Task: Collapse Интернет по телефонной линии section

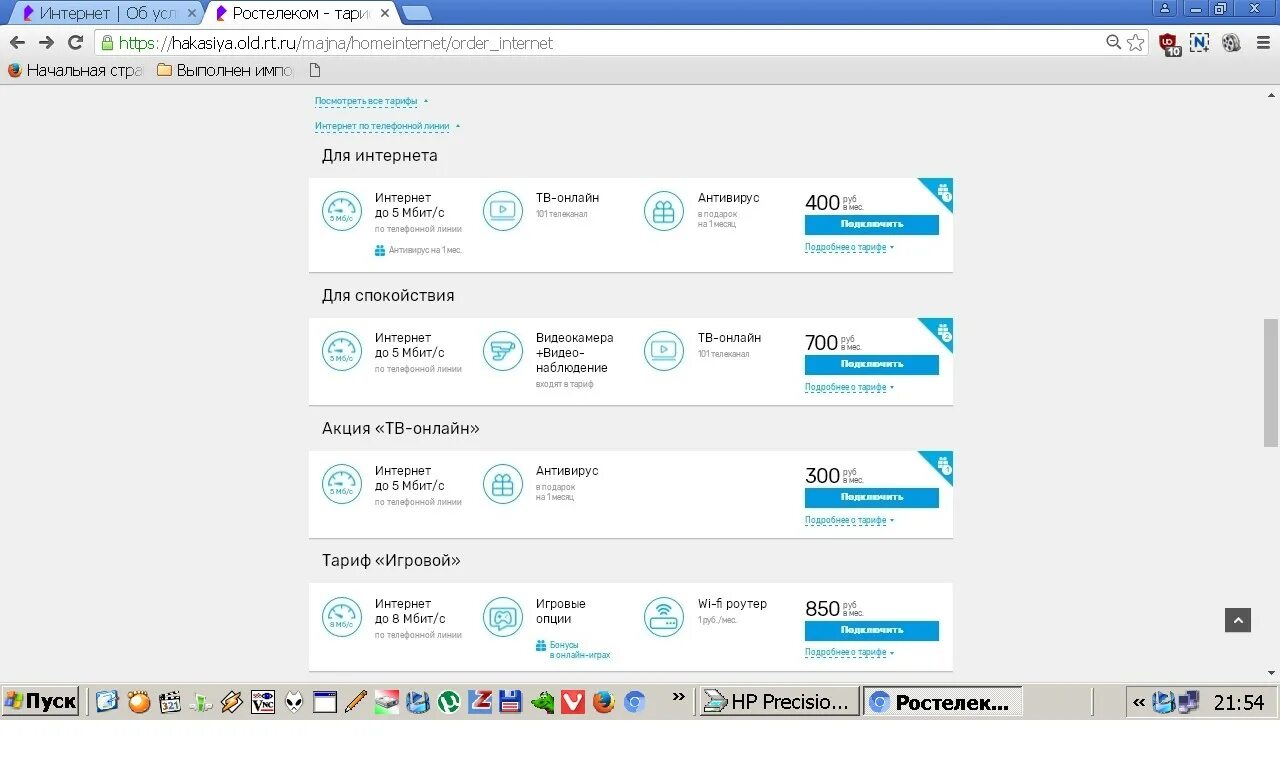Action: tap(388, 126)
